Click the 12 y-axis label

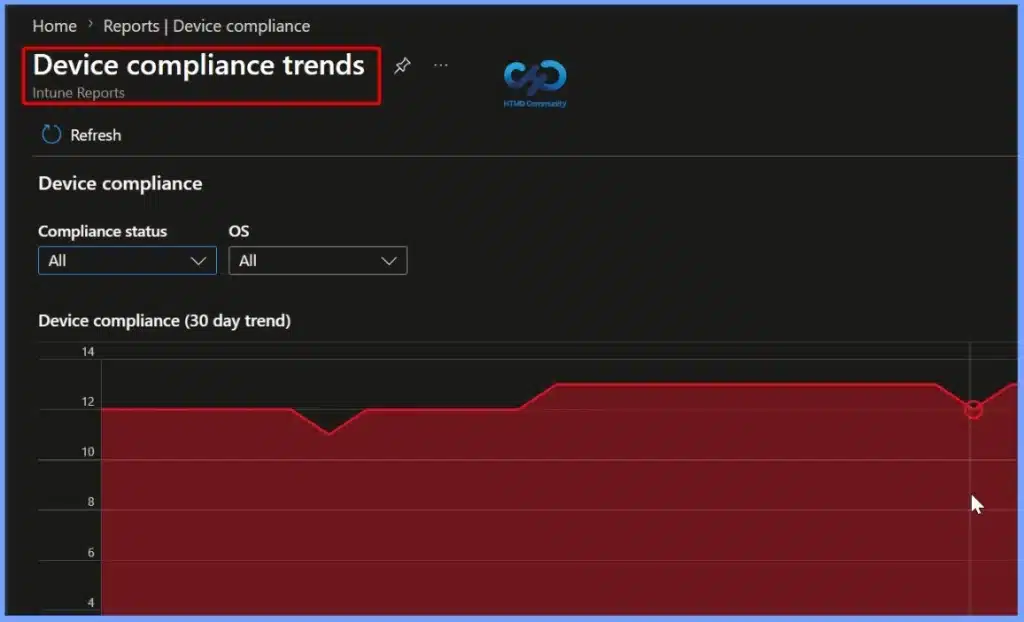tap(88, 402)
